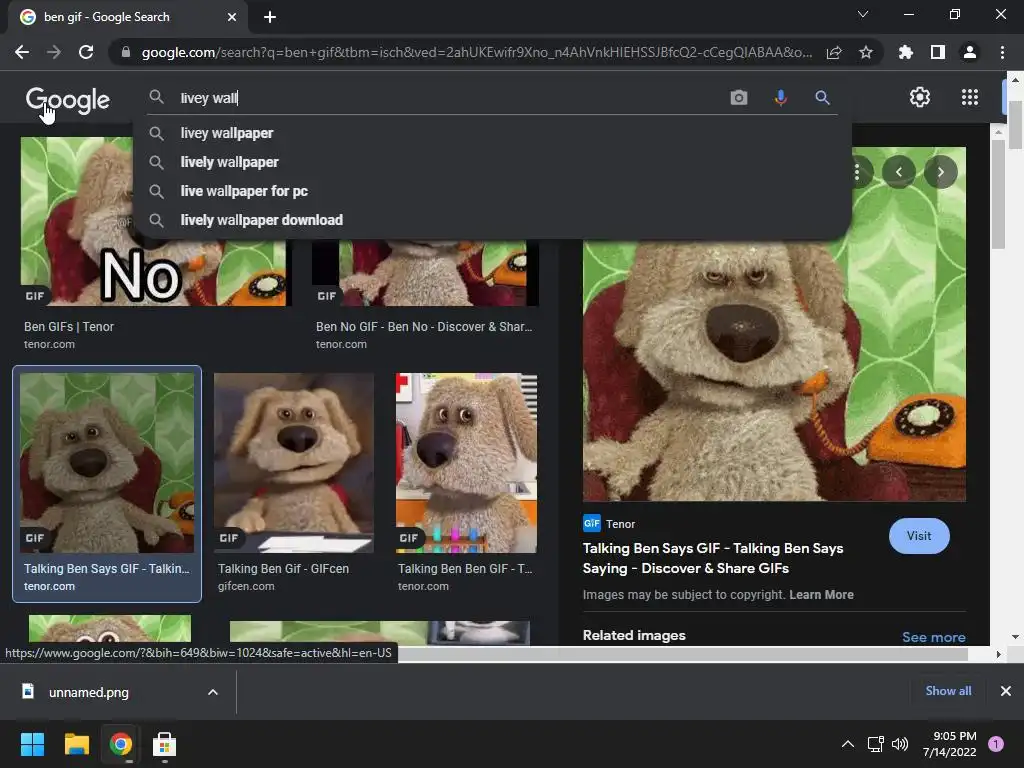This screenshot has width=1024, height=768.
Task: Click See more related images
Action: pyautogui.click(x=933, y=637)
